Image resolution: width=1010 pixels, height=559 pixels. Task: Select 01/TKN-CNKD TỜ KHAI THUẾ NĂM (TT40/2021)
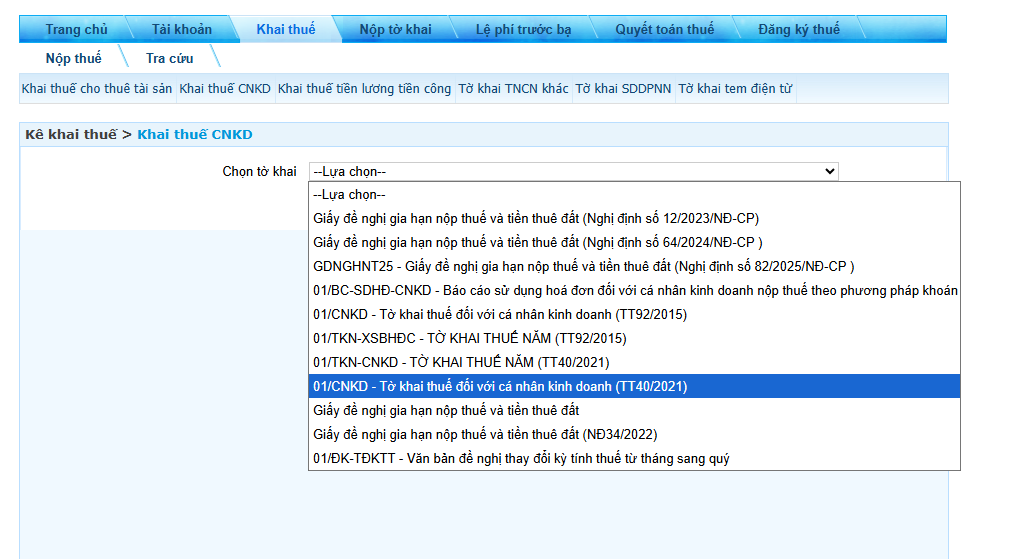(x=461, y=362)
